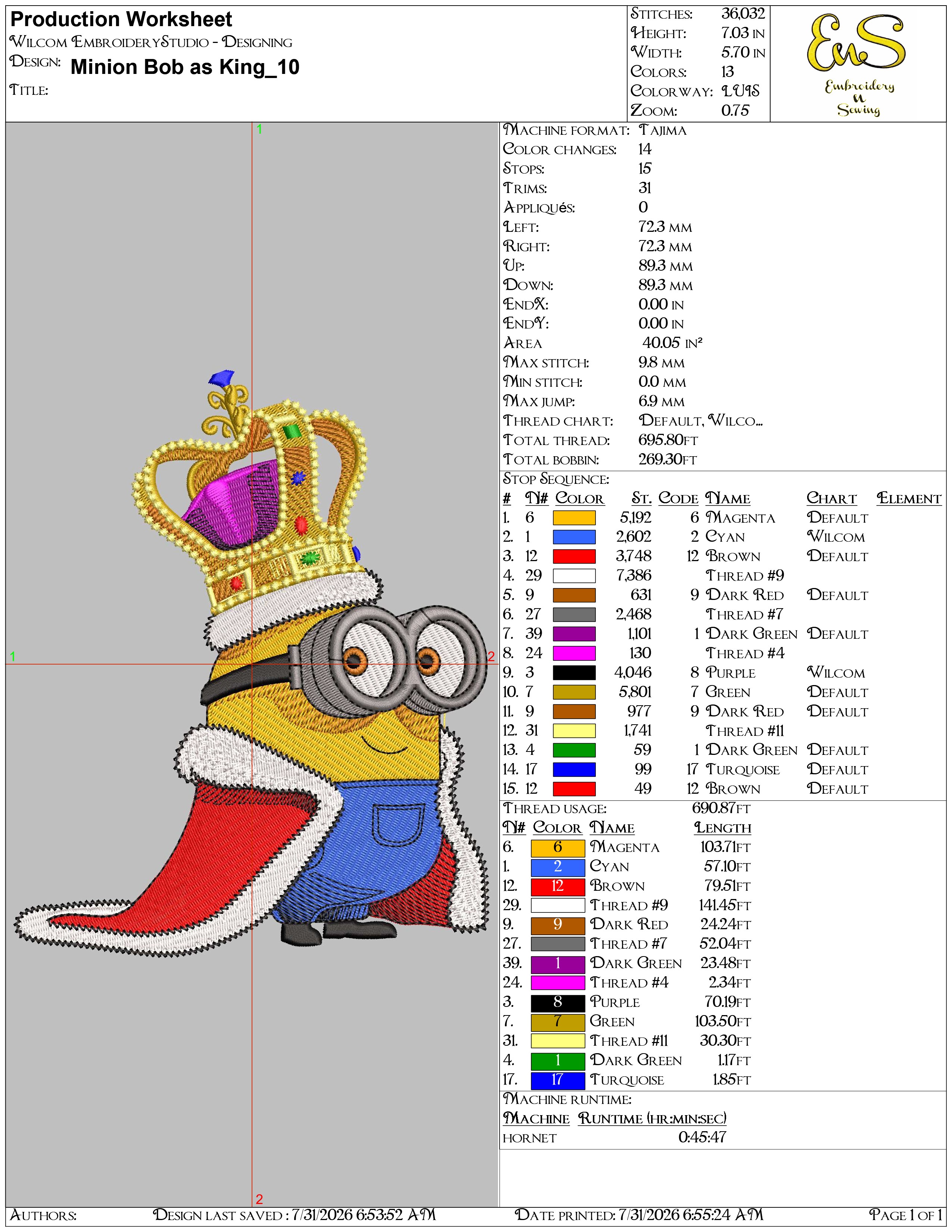Click the stitches value "36,032"

coord(743,14)
